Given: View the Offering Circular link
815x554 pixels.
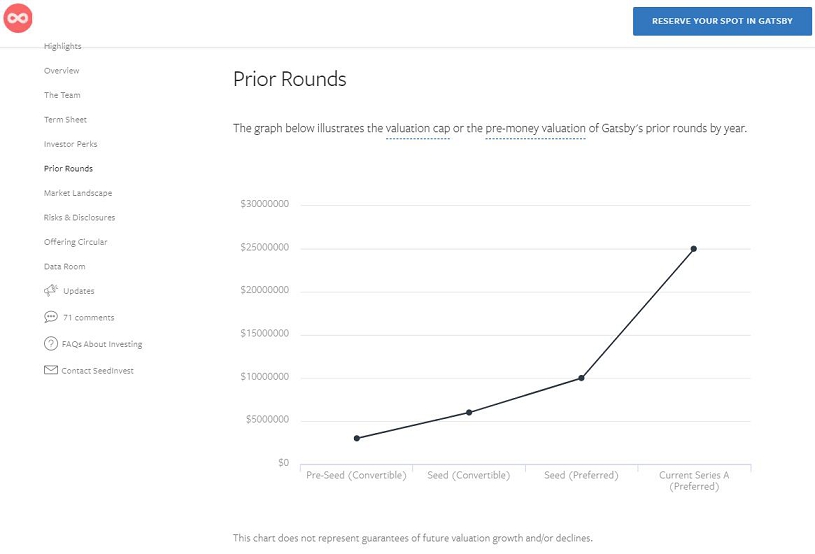Looking at the screenshot, I should point(75,242).
